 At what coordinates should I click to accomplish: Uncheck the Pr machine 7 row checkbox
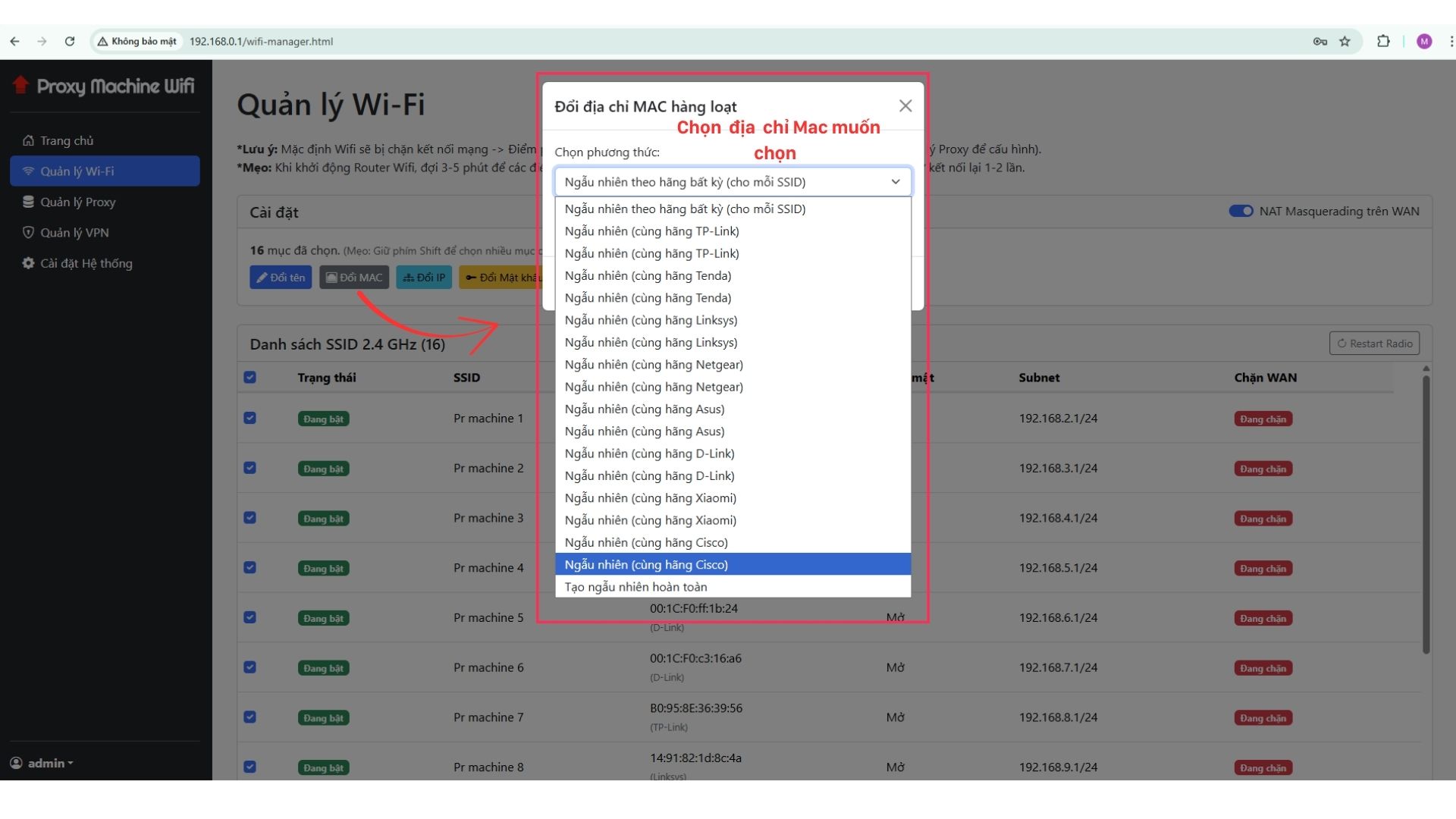(250, 717)
